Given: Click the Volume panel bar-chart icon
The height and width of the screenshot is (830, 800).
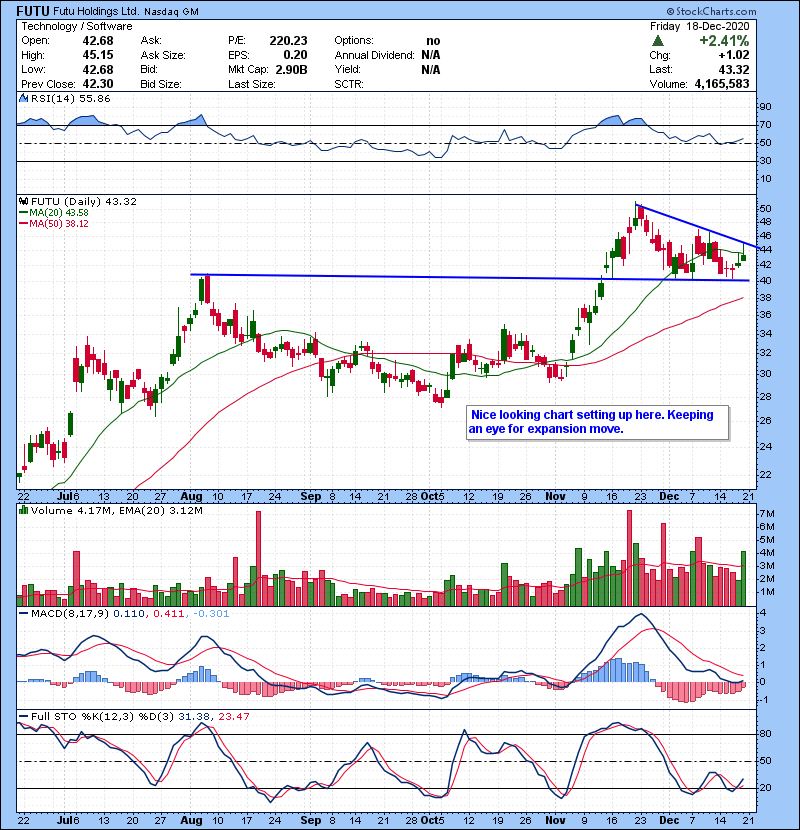Looking at the screenshot, I should pyautogui.click(x=24, y=510).
